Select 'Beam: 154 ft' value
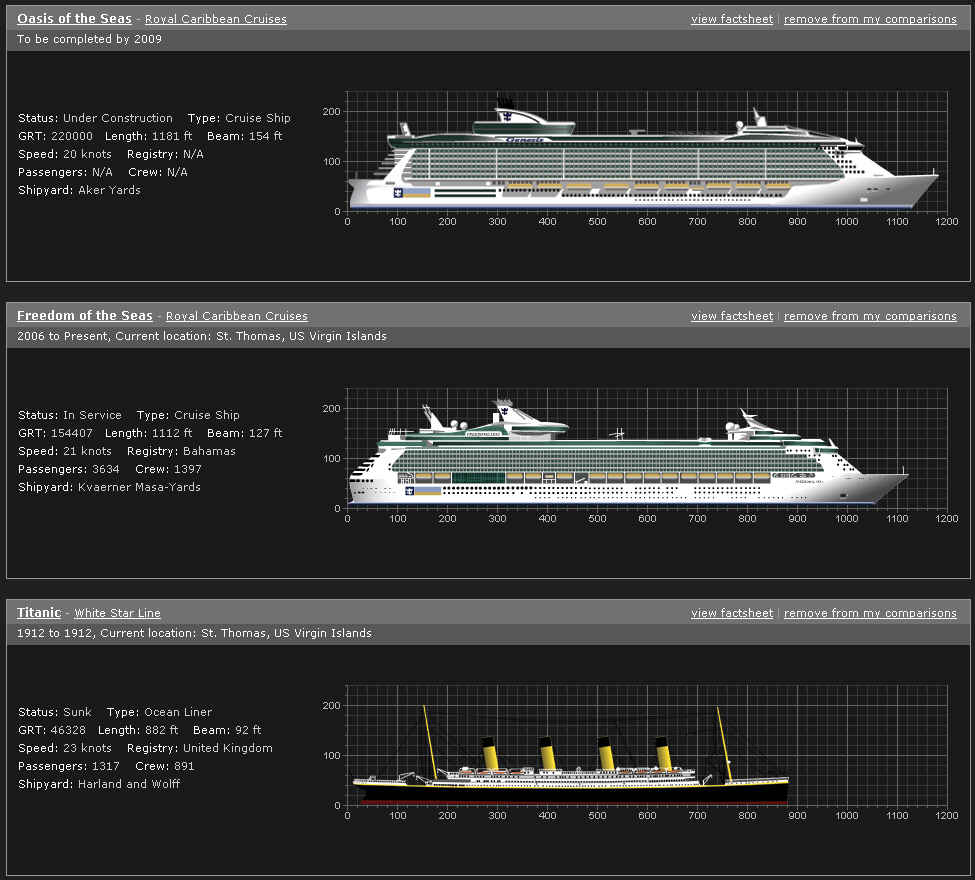This screenshot has width=975, height=880. (x=244, y=136)
